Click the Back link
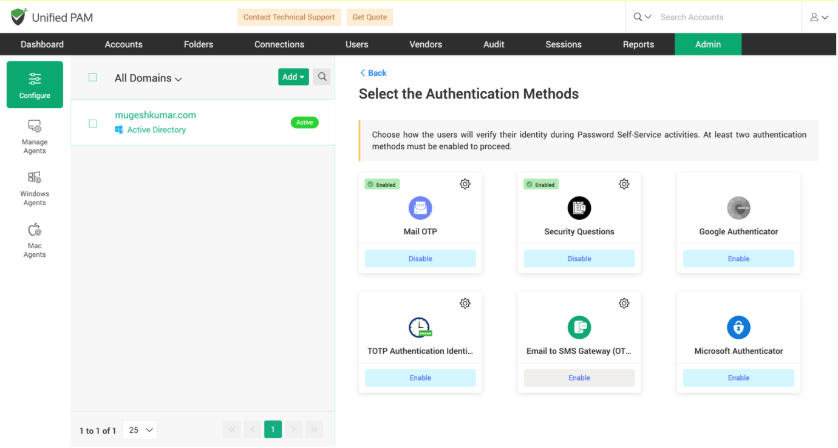 (x=373, y=73)
